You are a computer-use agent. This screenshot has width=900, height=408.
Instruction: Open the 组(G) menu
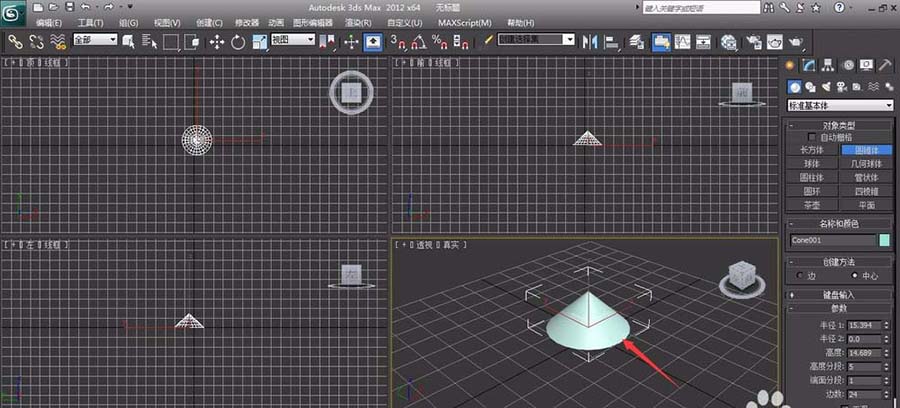click(129, 23)
